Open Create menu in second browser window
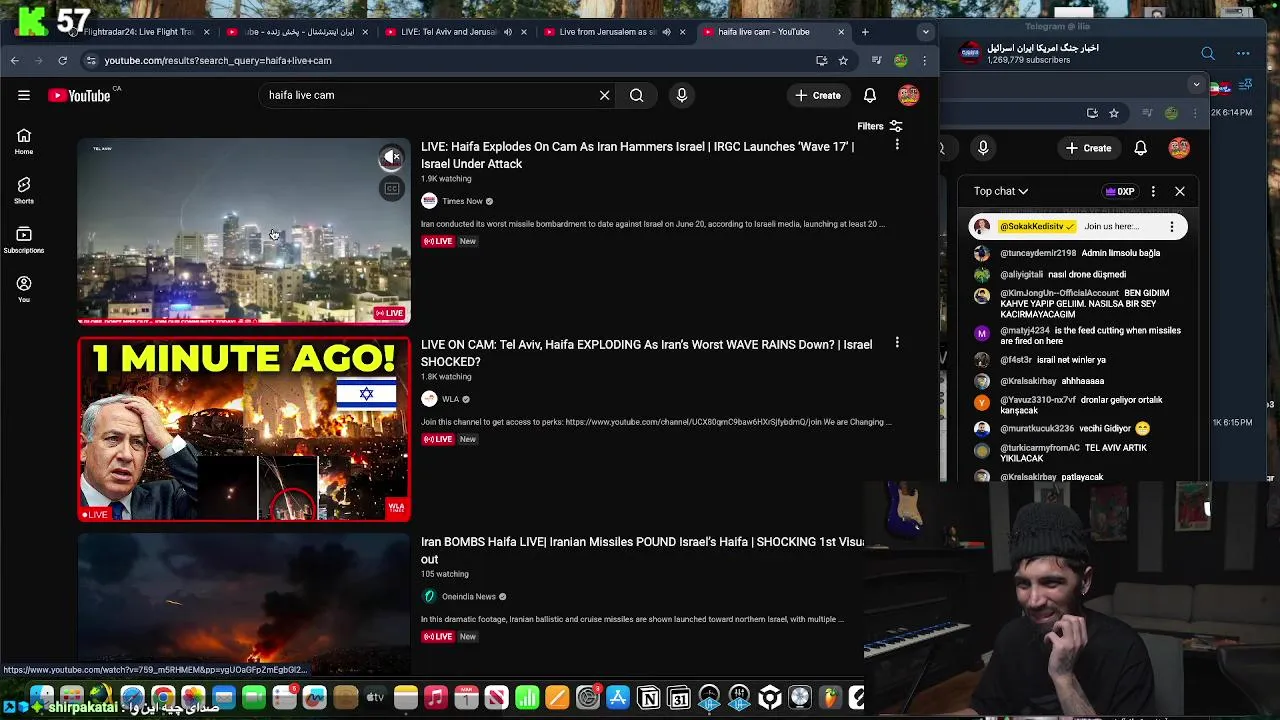Screen dimensions: 1280x720 click(1088, 148)
